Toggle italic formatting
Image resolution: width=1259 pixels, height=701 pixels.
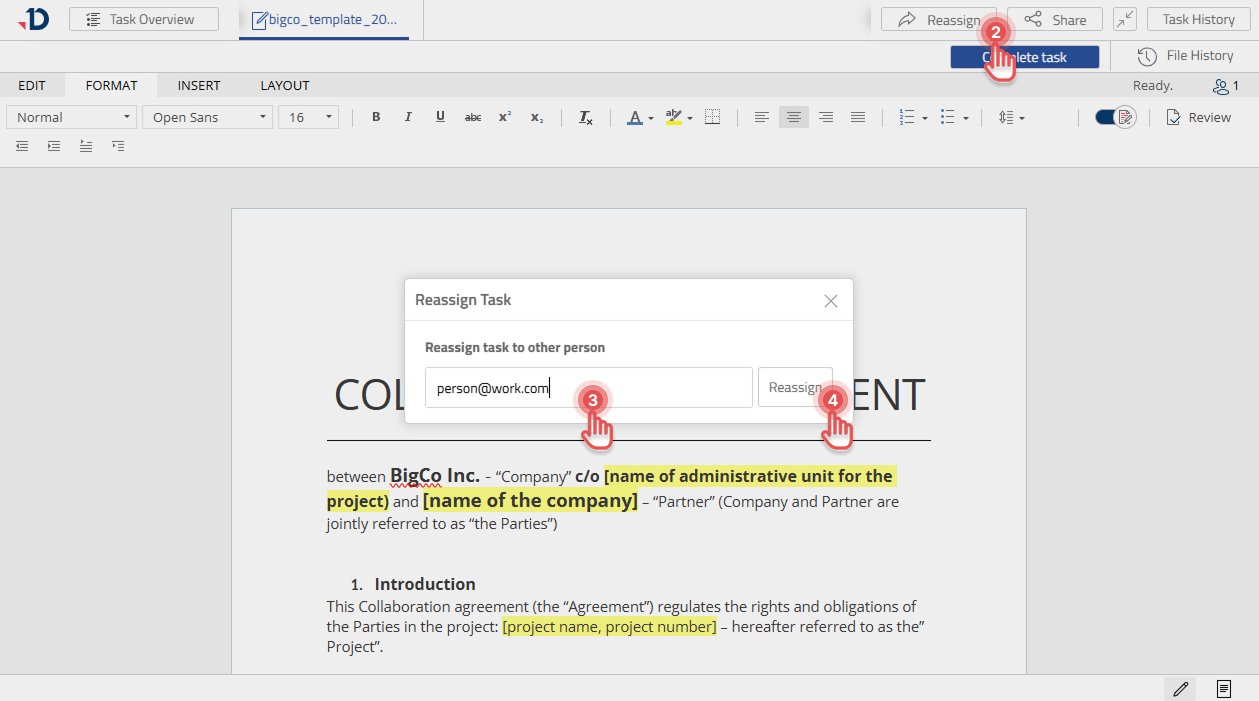pos(408,117)
